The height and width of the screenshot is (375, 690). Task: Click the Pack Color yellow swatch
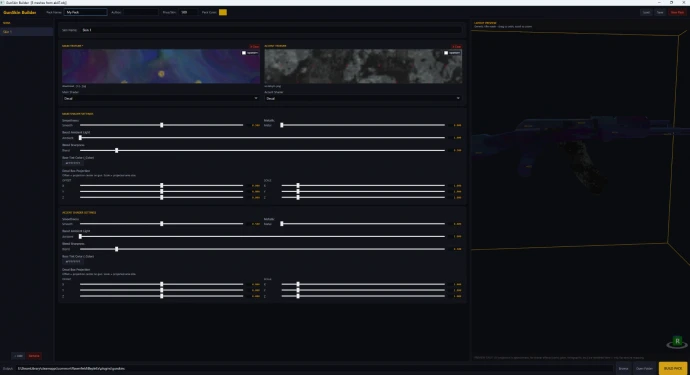click(x=223, y=12)
